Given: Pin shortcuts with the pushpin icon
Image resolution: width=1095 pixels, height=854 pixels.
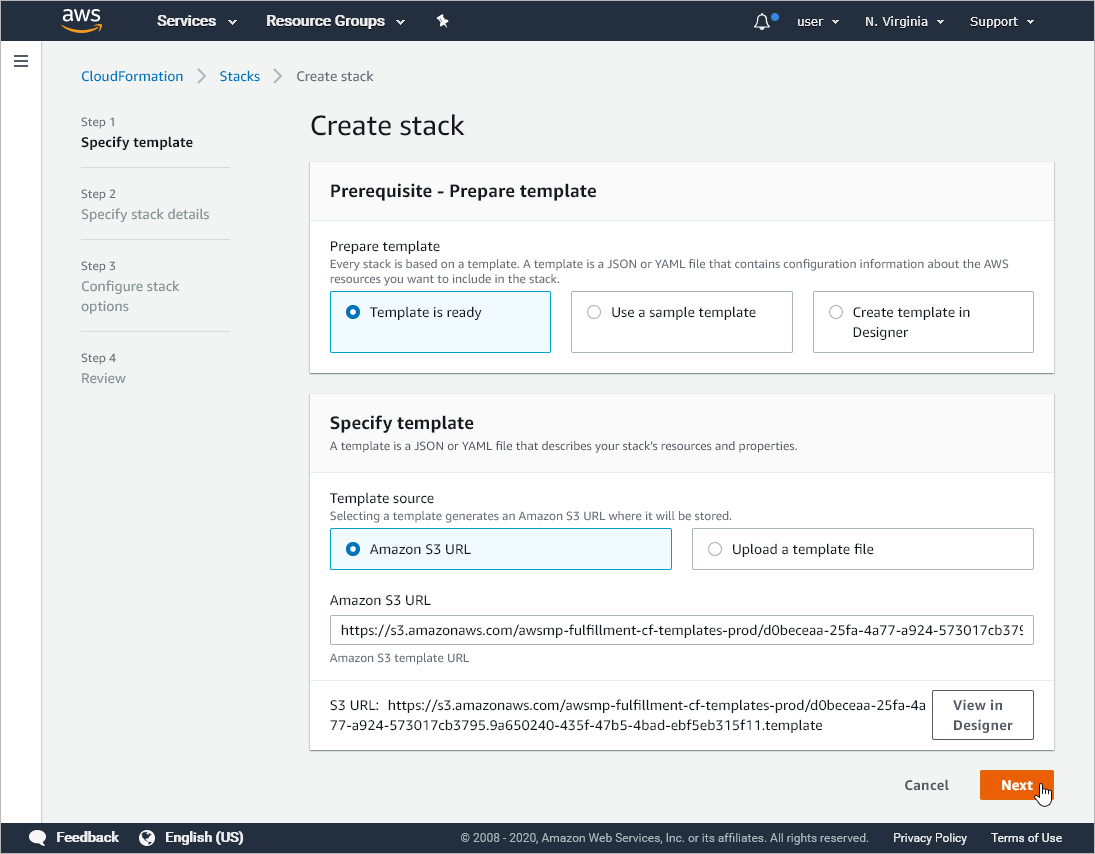Looking at the screenshot, I should pyautogui.click(x=443, y=21).
